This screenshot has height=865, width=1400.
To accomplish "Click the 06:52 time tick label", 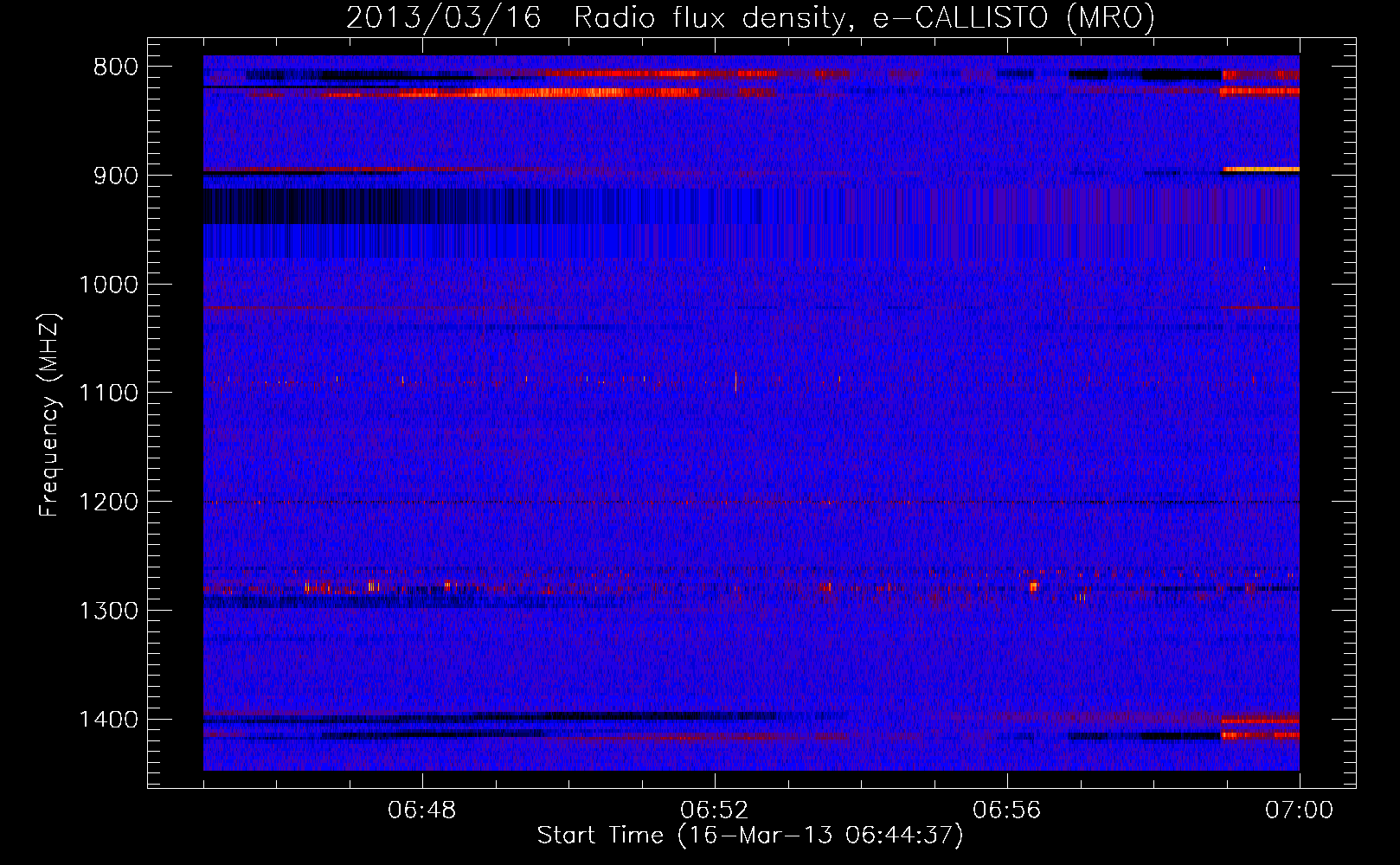I will (715, 811).
